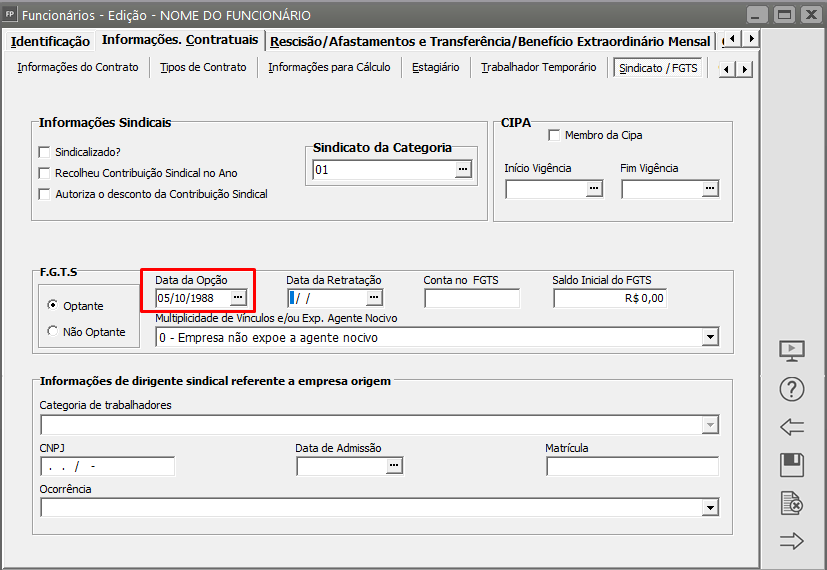The image size is (827, 570).
Task: Go to previous record with left arrow
Action: tap(792, 428)
